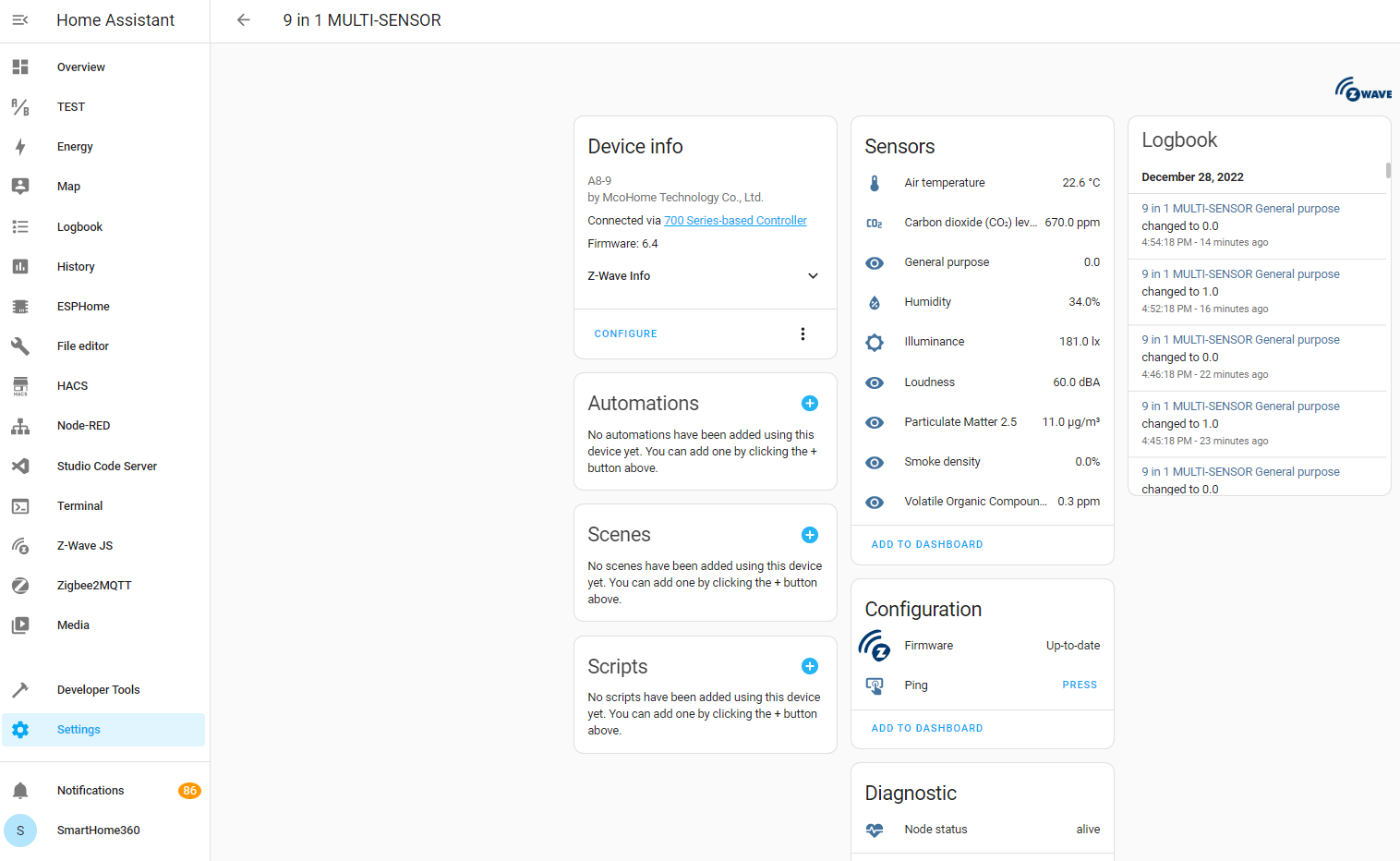Collapse the sidebar with the menu icon
Viewport: 1400px width, 861px height.
20,20
